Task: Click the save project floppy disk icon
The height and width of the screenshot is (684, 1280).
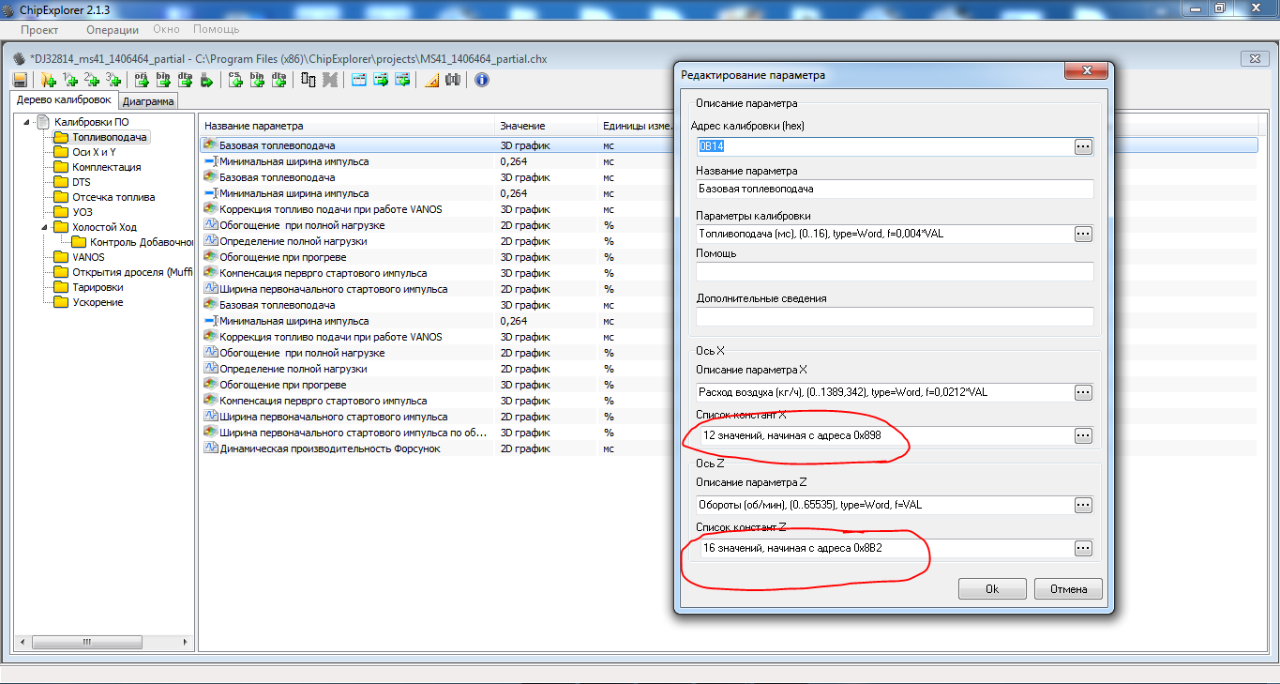Action: point(20,80)
